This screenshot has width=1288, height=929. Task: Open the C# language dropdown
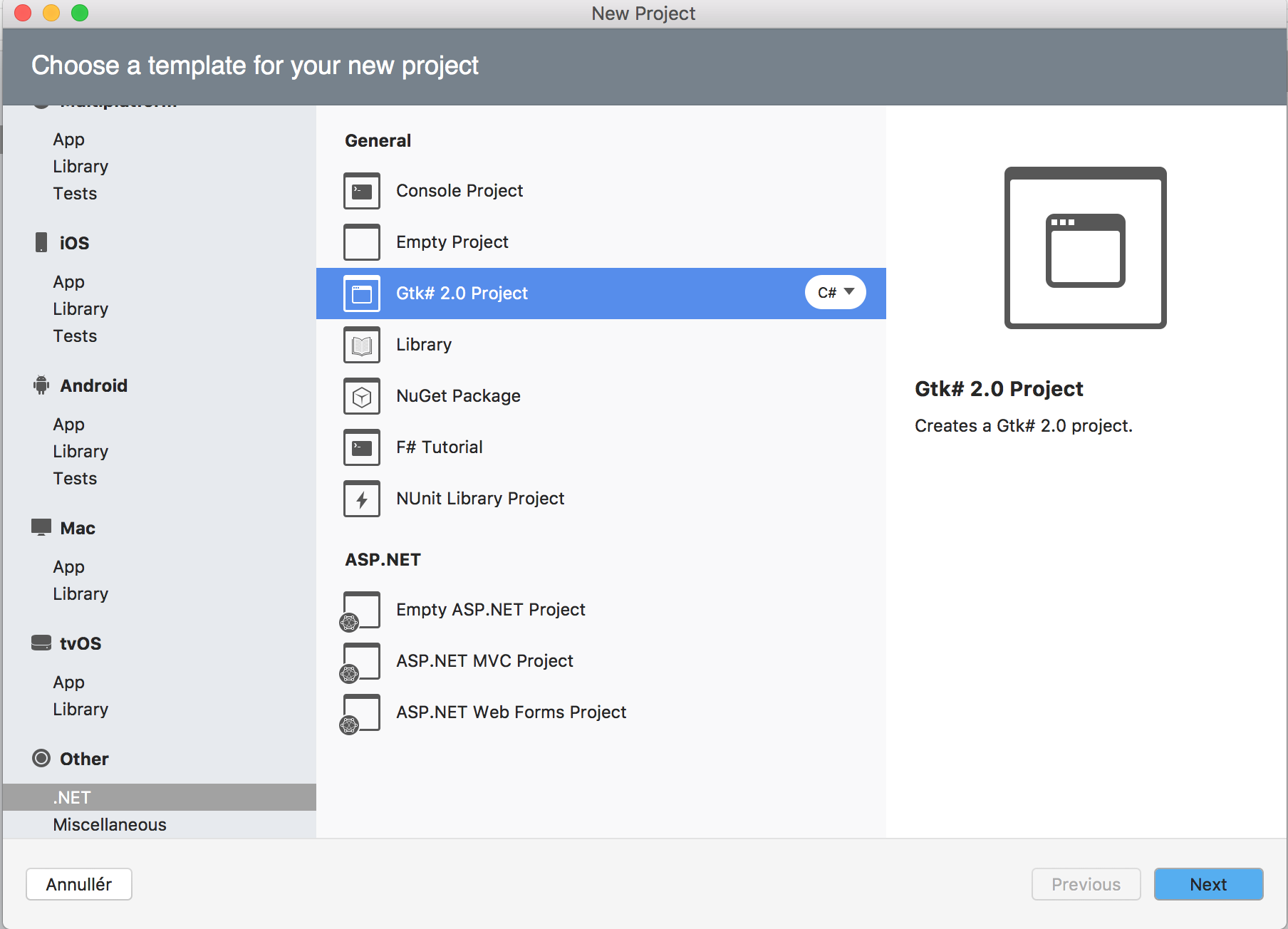pyautogui.click(x=836, y=293)
